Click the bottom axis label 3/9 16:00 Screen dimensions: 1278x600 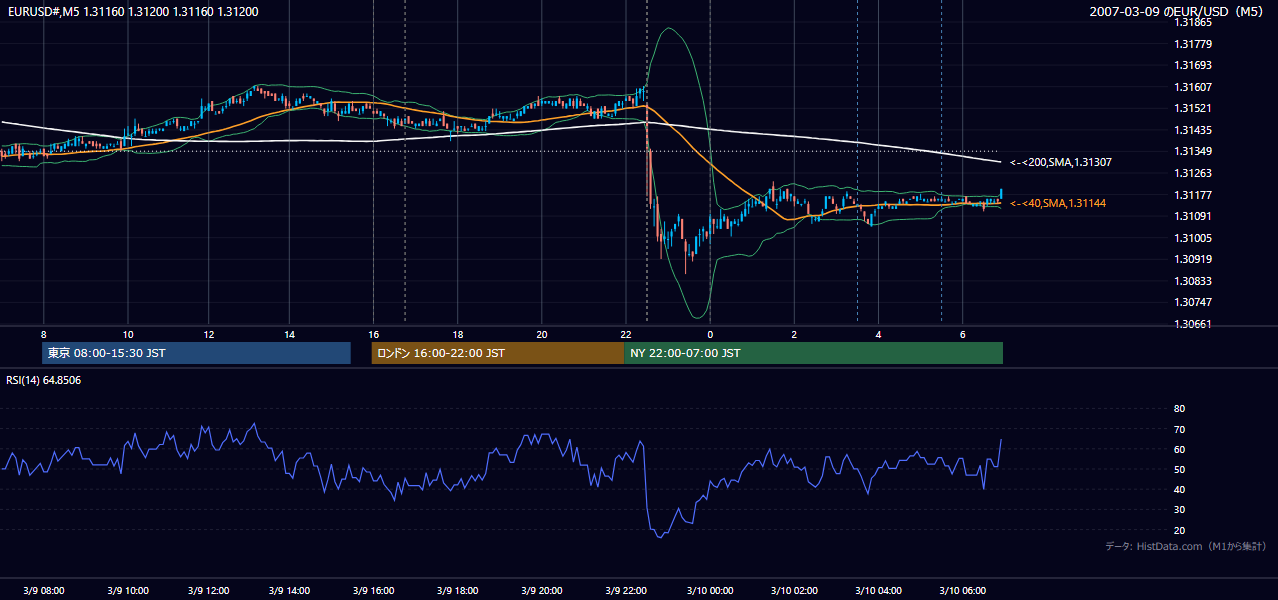(373, 590)
